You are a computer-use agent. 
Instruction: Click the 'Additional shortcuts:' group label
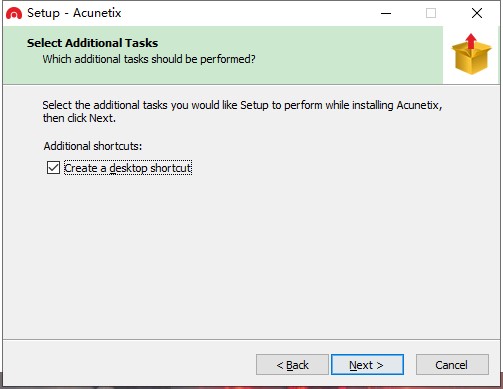pyautogui.click(x=93, y=146)
